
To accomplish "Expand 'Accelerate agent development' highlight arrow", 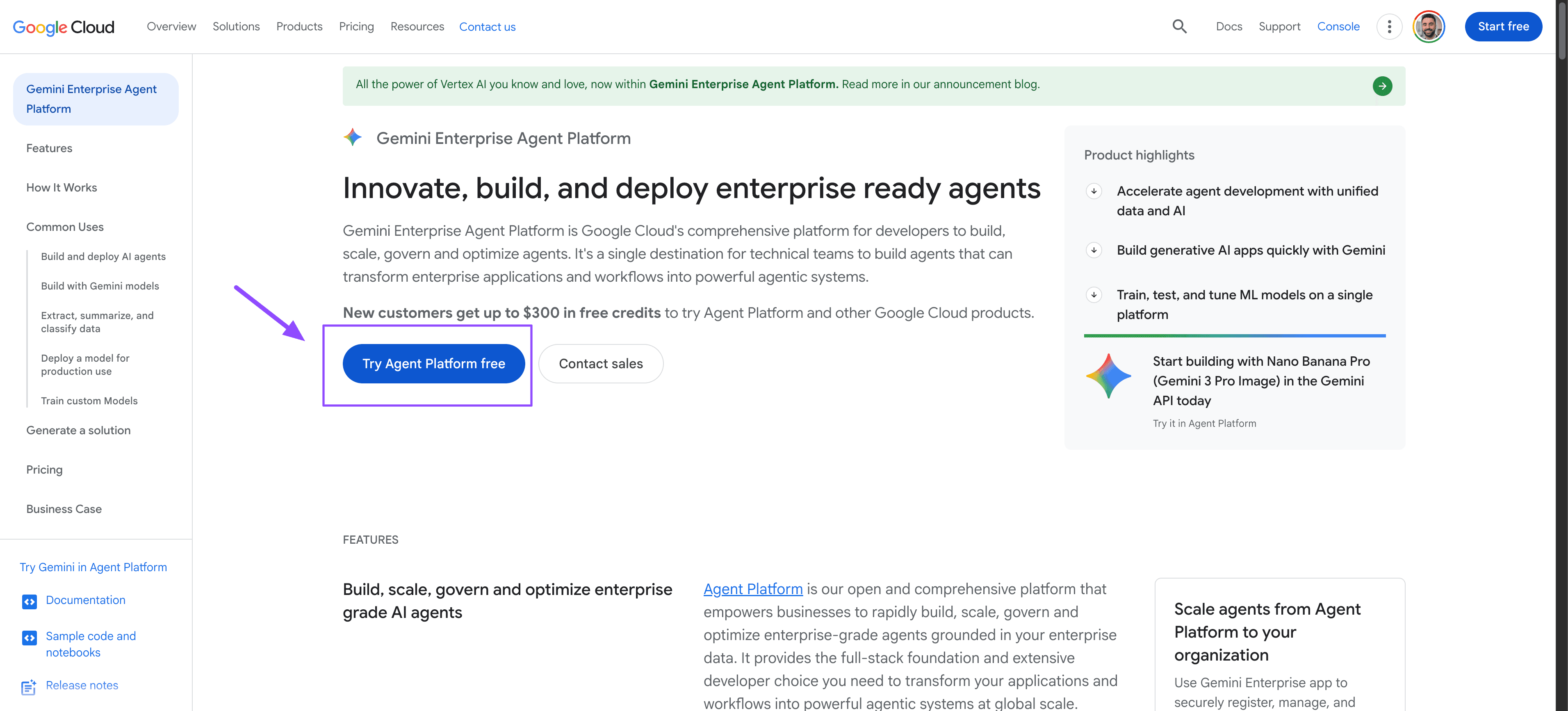I will coord(1094,191).
